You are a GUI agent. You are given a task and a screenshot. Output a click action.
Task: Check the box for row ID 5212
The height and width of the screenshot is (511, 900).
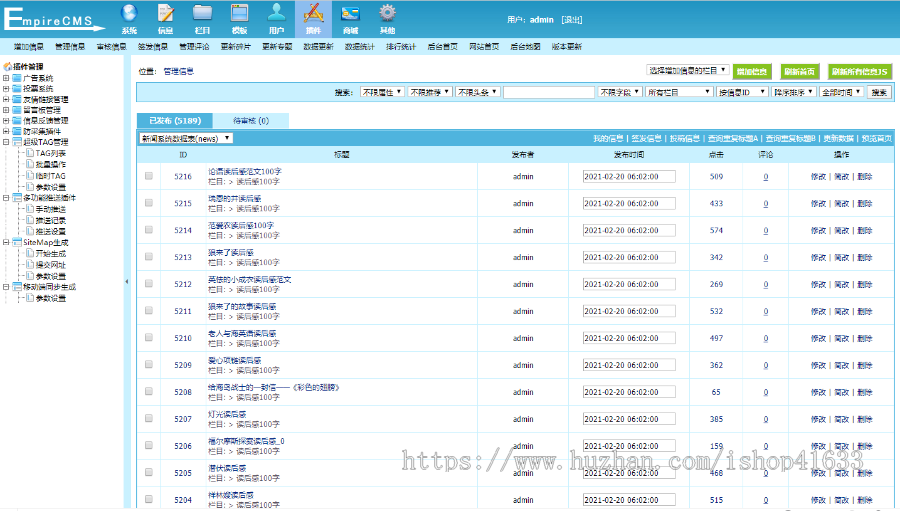pos(149,284)
